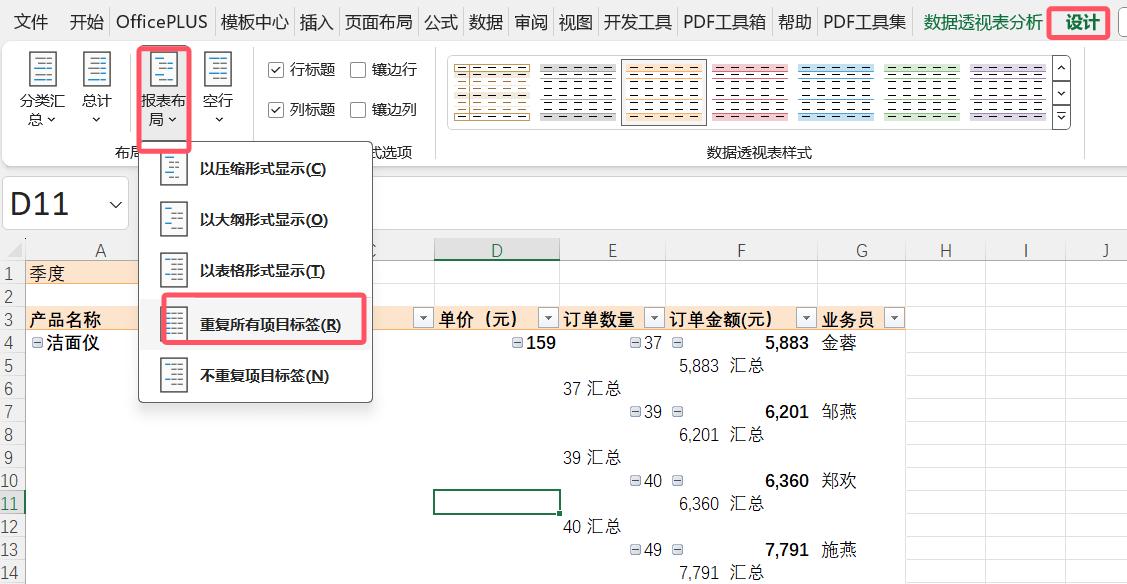The image size is (1127, 584).
Task: Switch to the 开发工具 tab
Action: [638, 22]
